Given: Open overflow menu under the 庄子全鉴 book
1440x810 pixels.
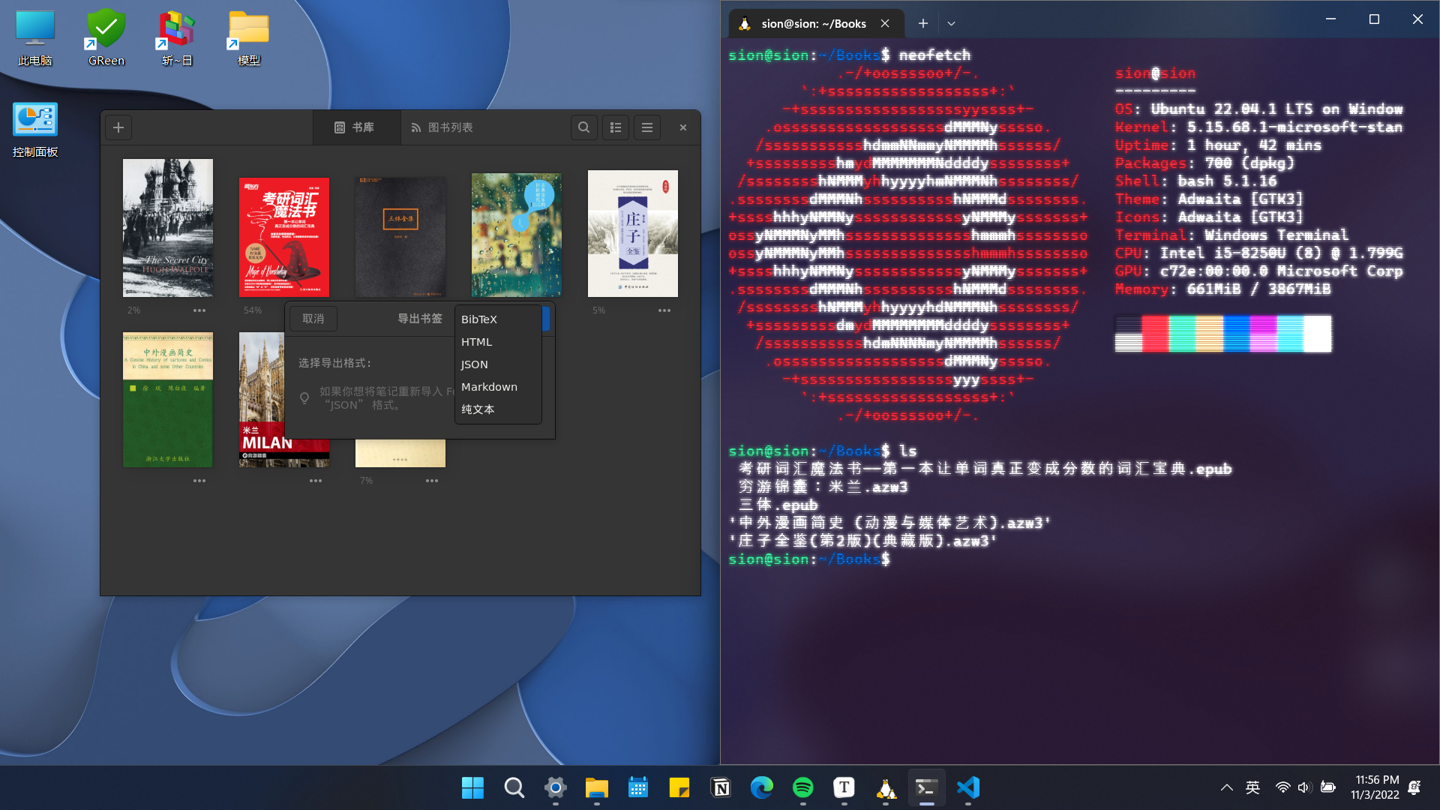Looking at the screenshot, I should coord(665,311).
